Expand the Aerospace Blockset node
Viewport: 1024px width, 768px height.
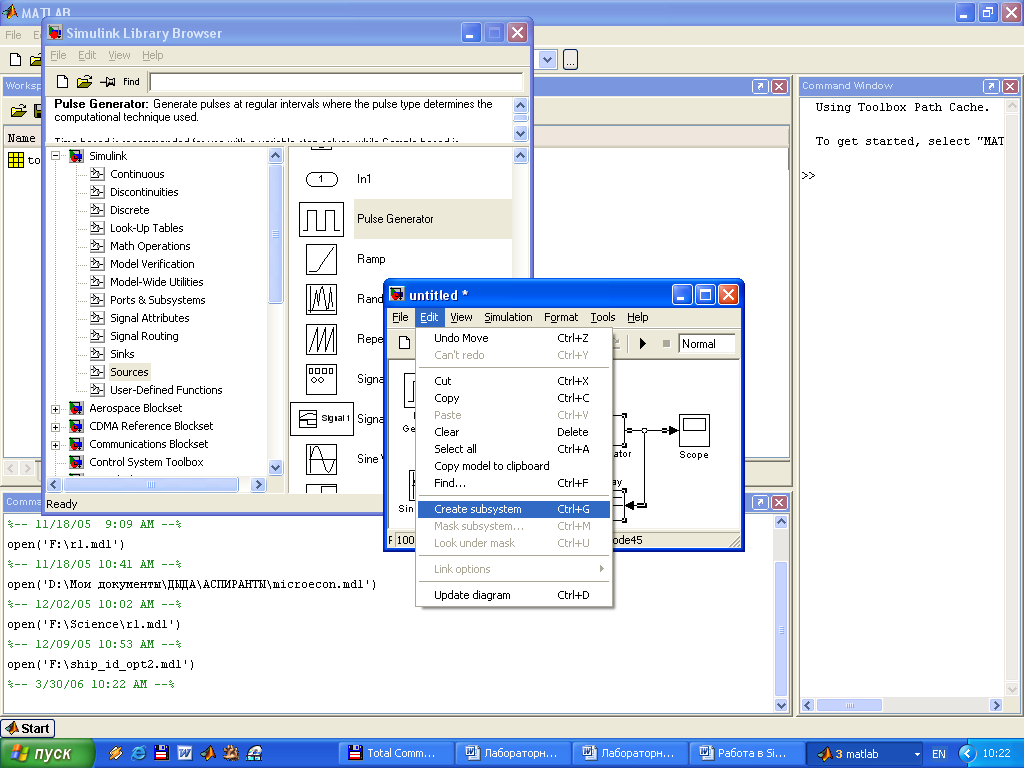[56, 409]
